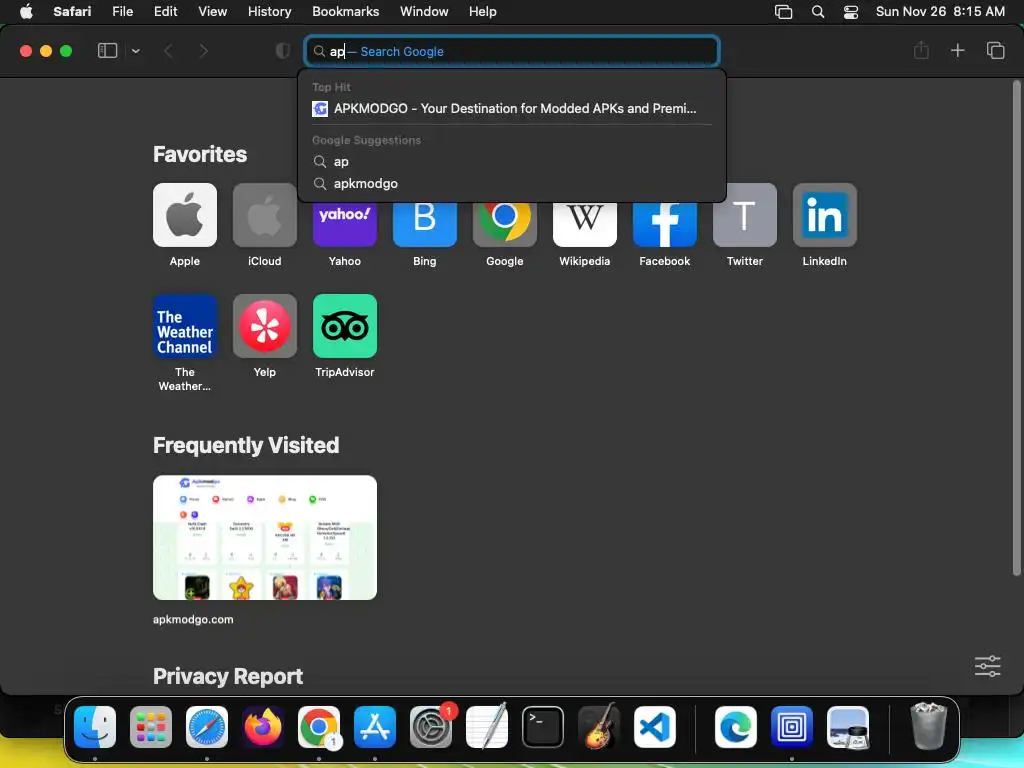Open the View menu

(212, 12)
